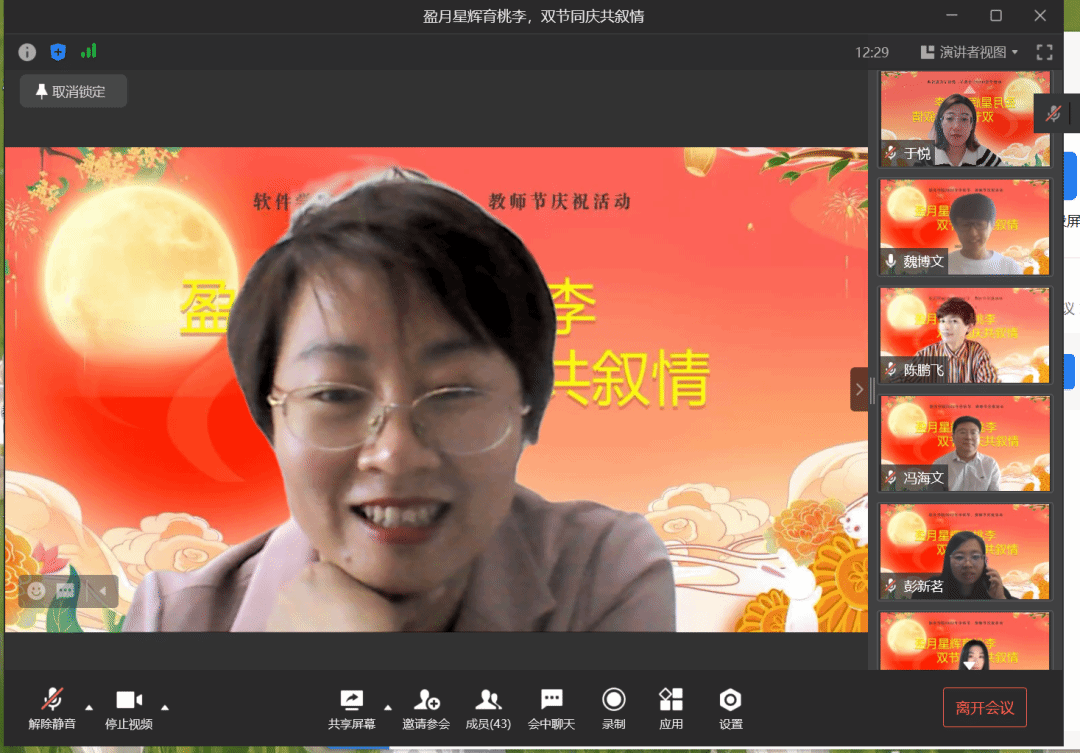Start recording with the 录制 button
1080x753 pixels.
[614, 708]
